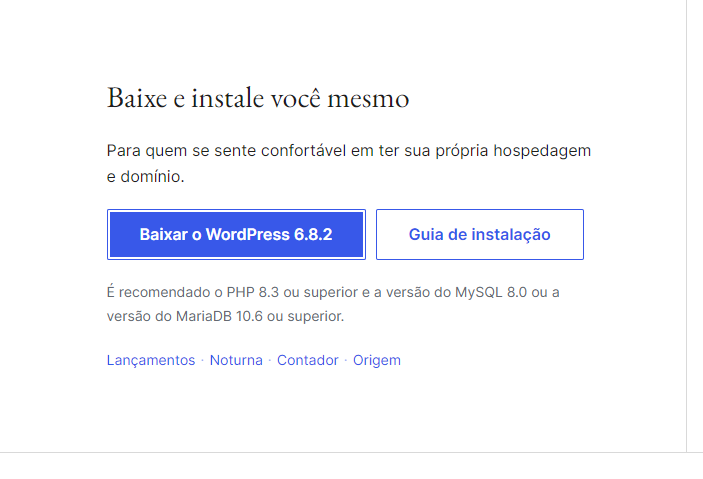Screen dimensions: 703x479
Task: Go to the Origem link
Action: pos(377,360)
